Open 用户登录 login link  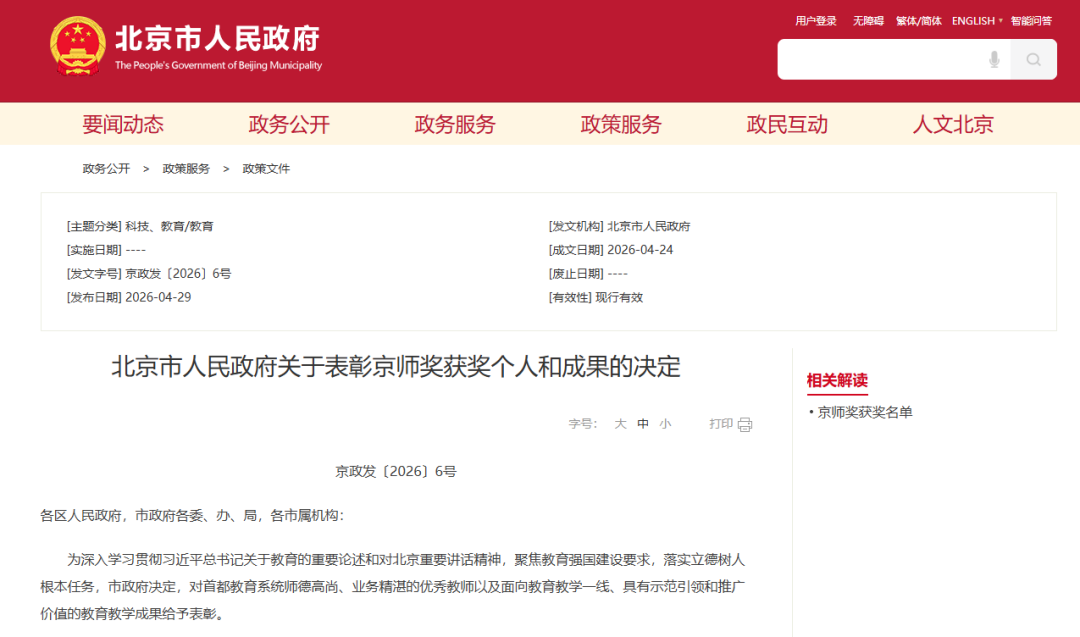click(x=816, y=21)
